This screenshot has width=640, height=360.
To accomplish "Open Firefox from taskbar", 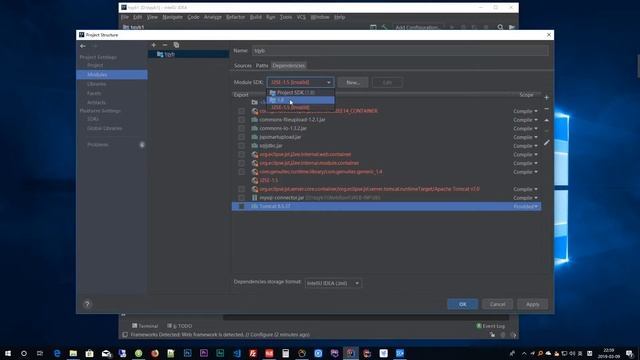I will [x=155, y=353].
